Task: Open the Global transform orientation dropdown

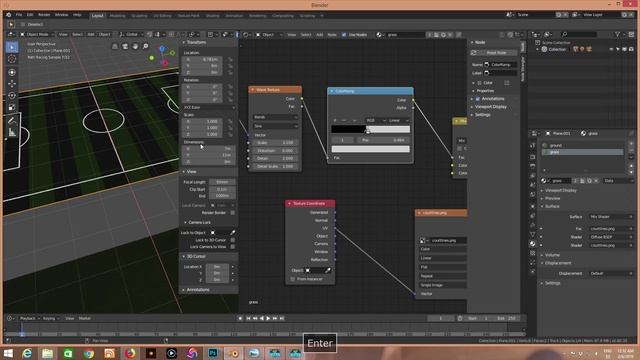Action: click(x=131, y=35)
